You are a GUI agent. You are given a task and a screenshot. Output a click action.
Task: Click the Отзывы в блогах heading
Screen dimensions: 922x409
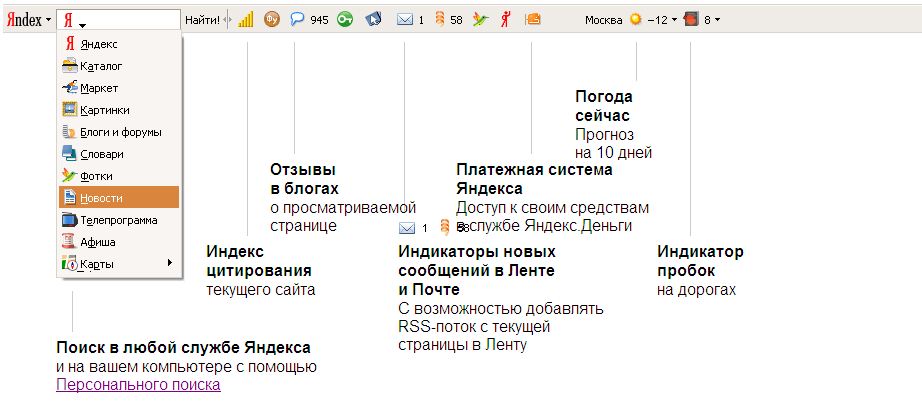305,179
